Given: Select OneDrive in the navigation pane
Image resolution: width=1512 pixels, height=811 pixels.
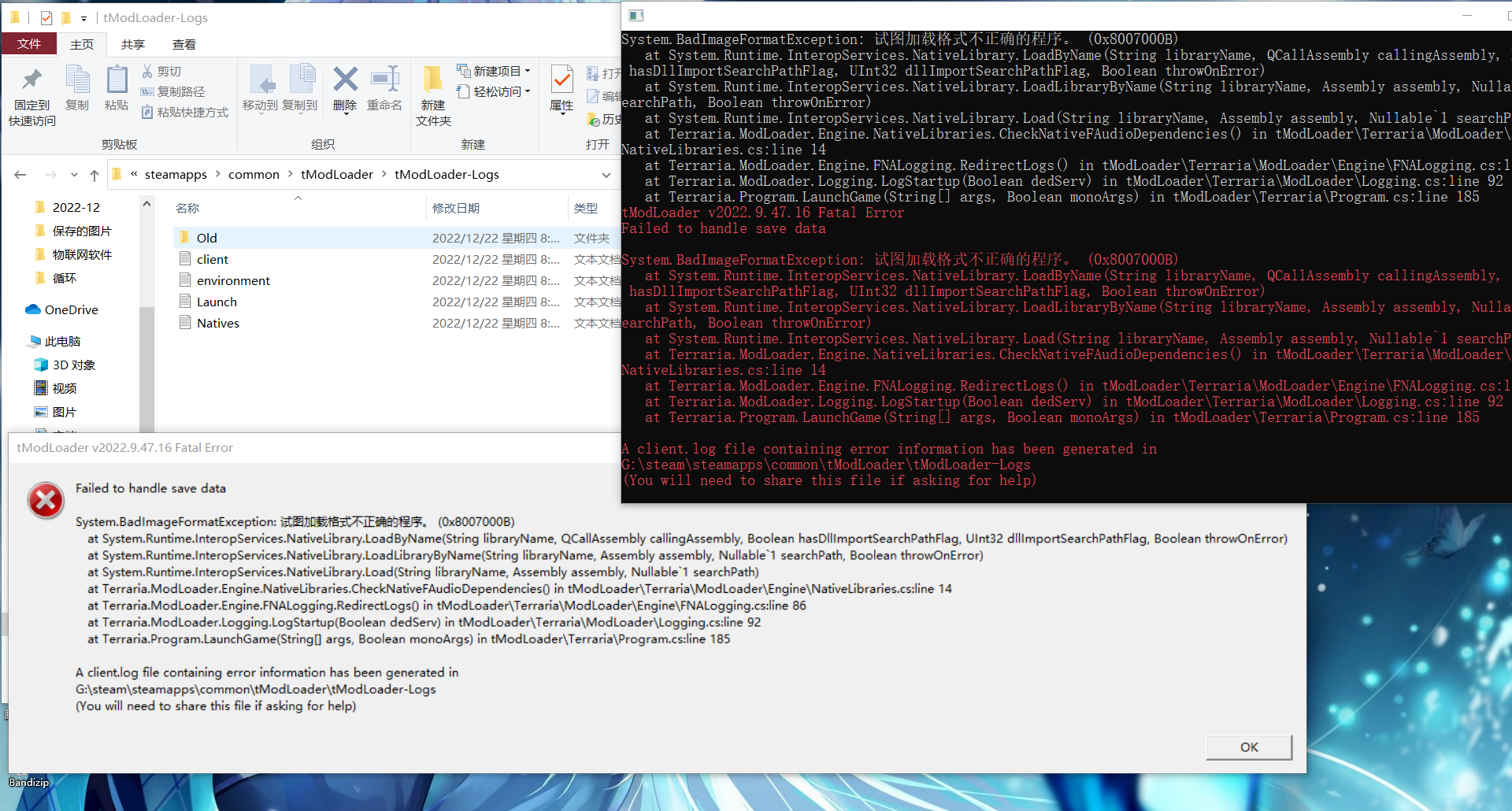Looking at the screenshot, I should pos(71,309).
